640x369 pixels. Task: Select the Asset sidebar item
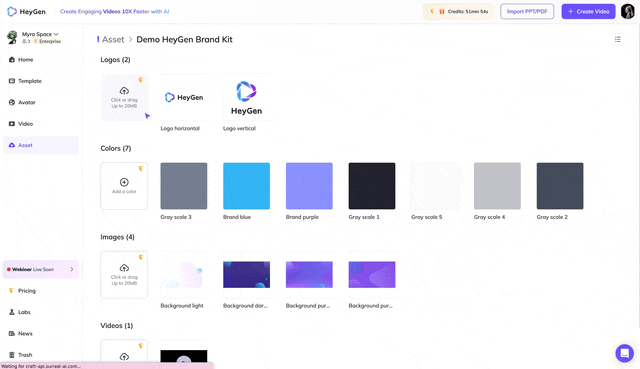(x=41, y=145)
